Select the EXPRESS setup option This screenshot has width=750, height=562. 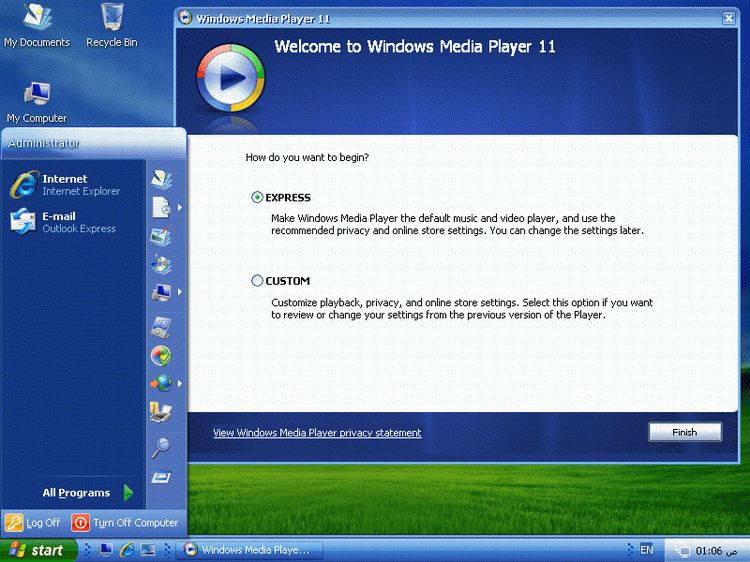coord(258,198)
